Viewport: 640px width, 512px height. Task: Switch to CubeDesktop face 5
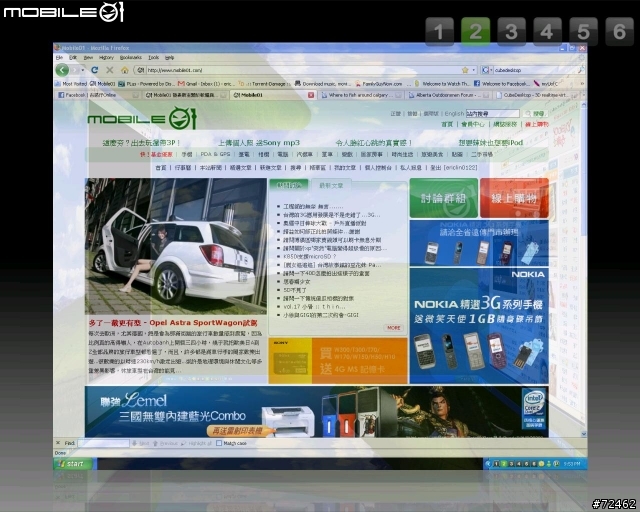pyautogui.click(x=583, y=31)
